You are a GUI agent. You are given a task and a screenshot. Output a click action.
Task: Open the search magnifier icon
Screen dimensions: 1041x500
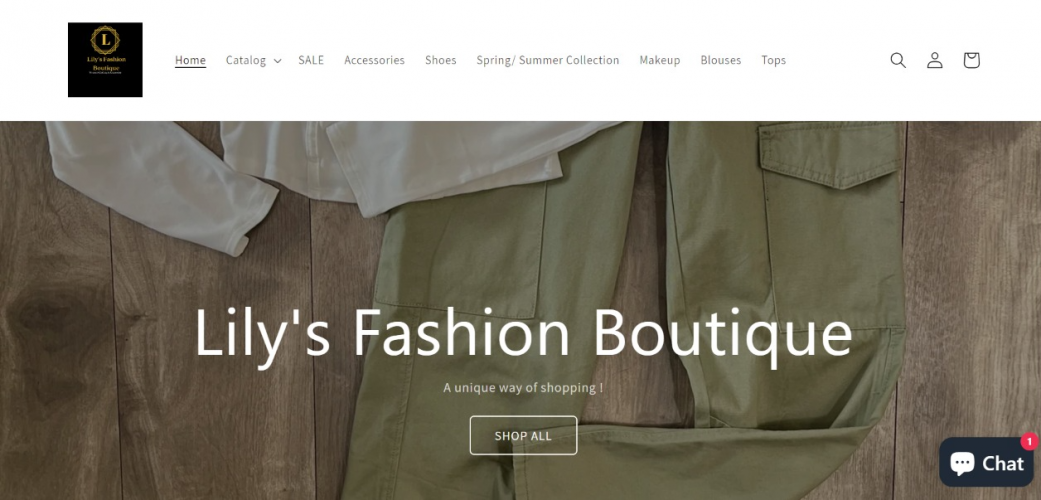click(x=898, y=60)
